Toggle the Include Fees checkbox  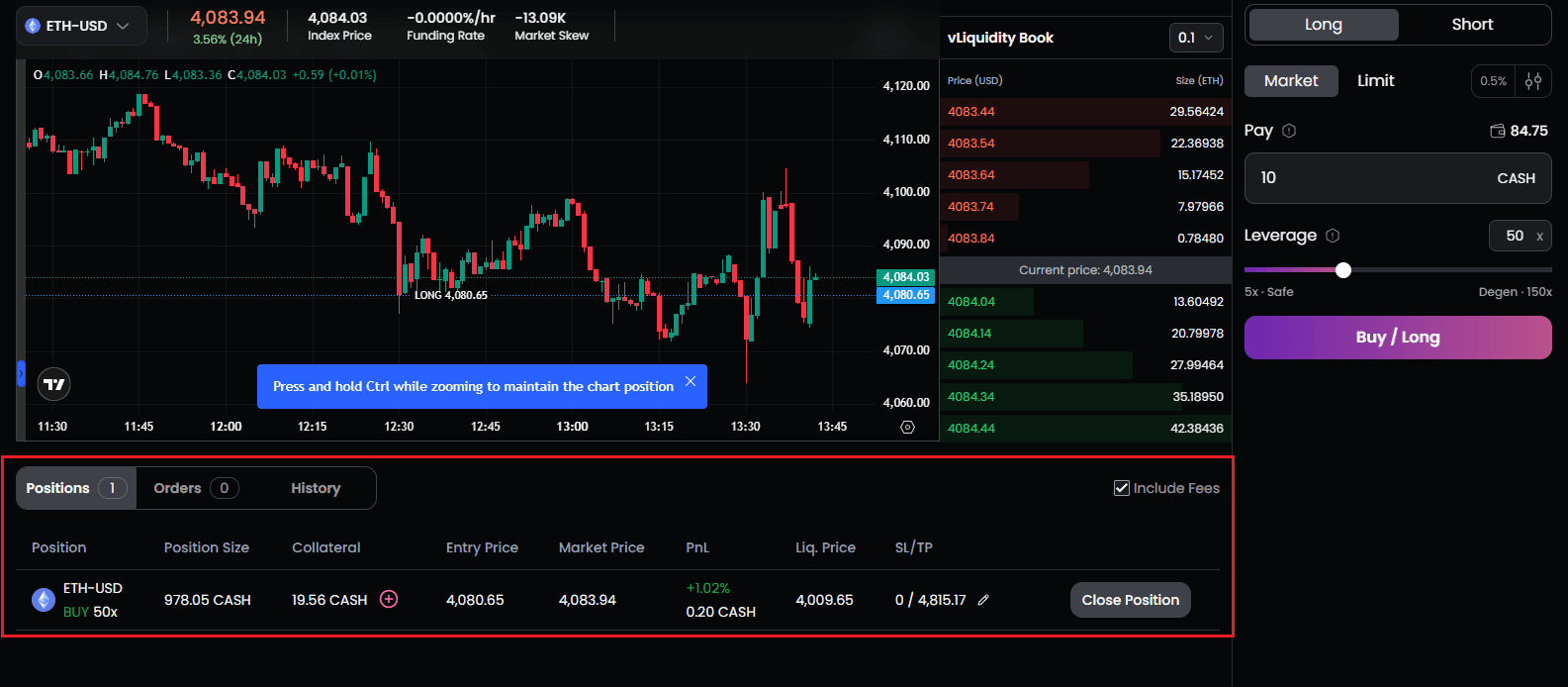(x=1122, y=488)
